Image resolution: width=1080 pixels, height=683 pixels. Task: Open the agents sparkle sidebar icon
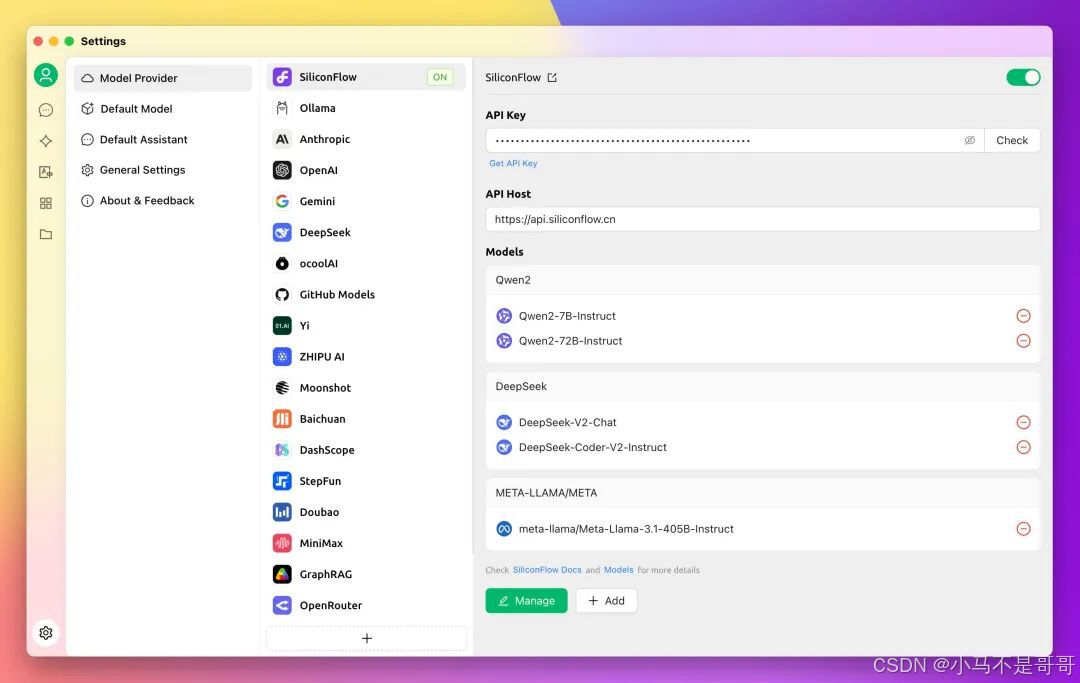(46, 141)
